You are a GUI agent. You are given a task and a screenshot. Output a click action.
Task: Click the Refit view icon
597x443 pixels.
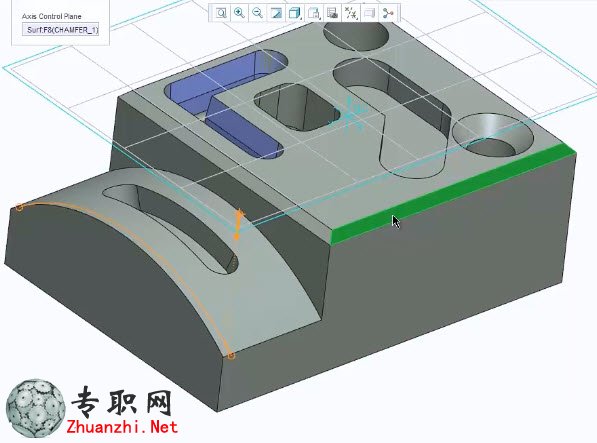point(221,13)
